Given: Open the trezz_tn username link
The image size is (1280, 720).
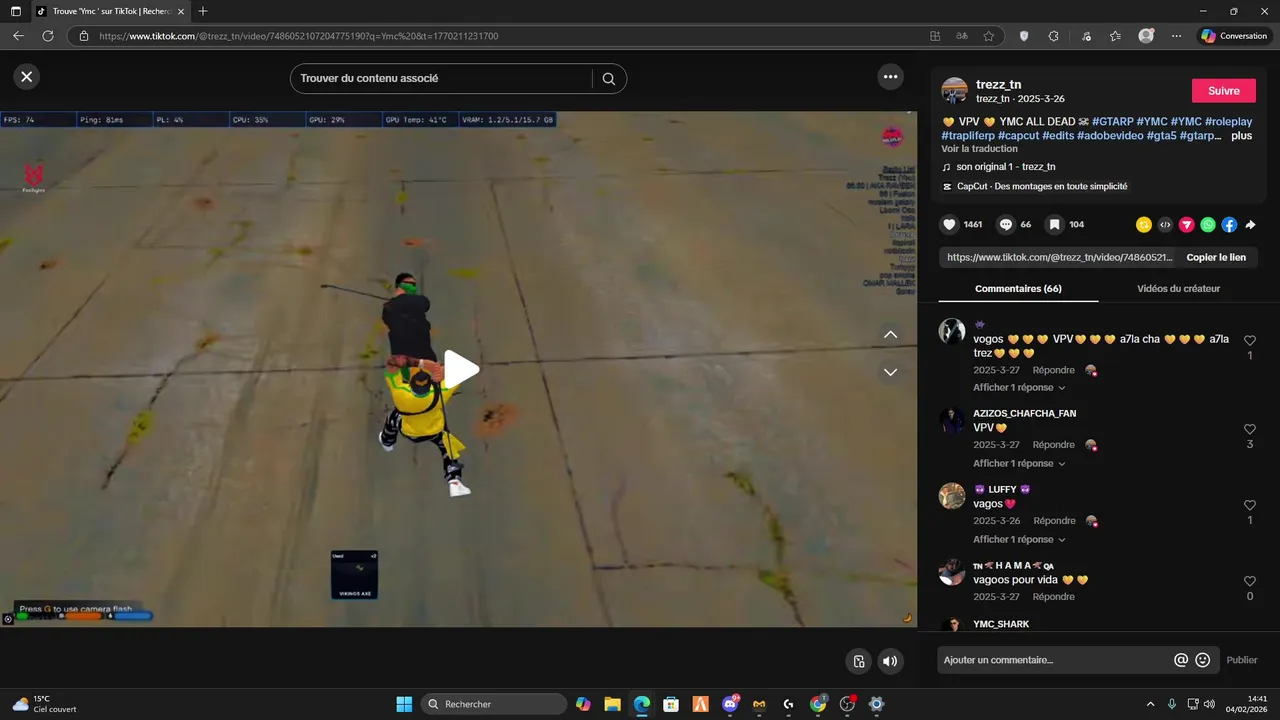Looking at the screenshot, I should 998,85.
